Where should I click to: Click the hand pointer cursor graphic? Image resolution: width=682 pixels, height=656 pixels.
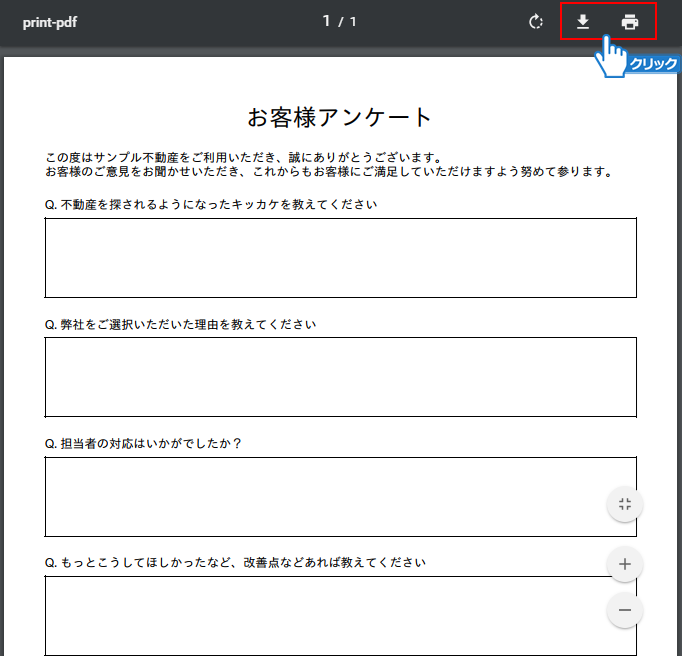point(610,58)
